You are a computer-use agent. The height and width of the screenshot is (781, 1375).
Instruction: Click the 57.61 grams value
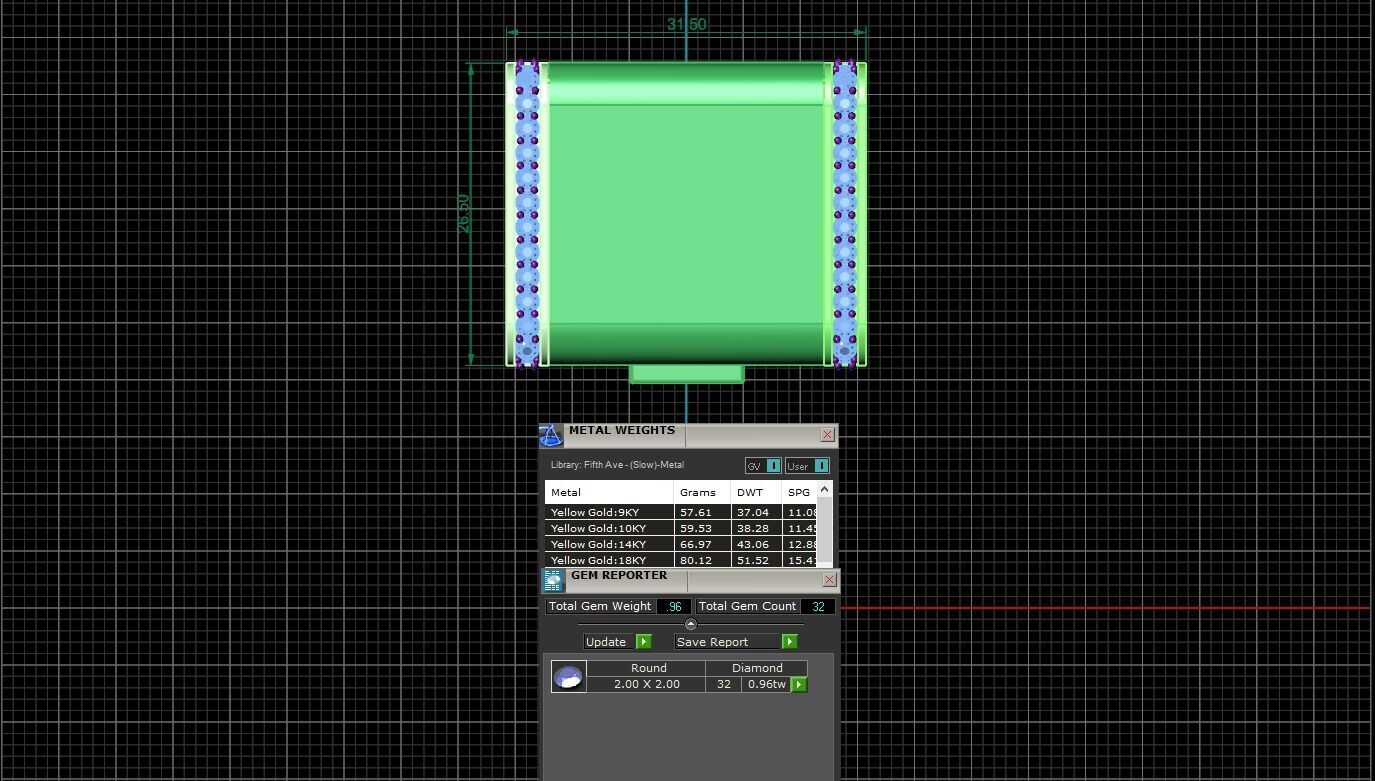click(696, 512)
